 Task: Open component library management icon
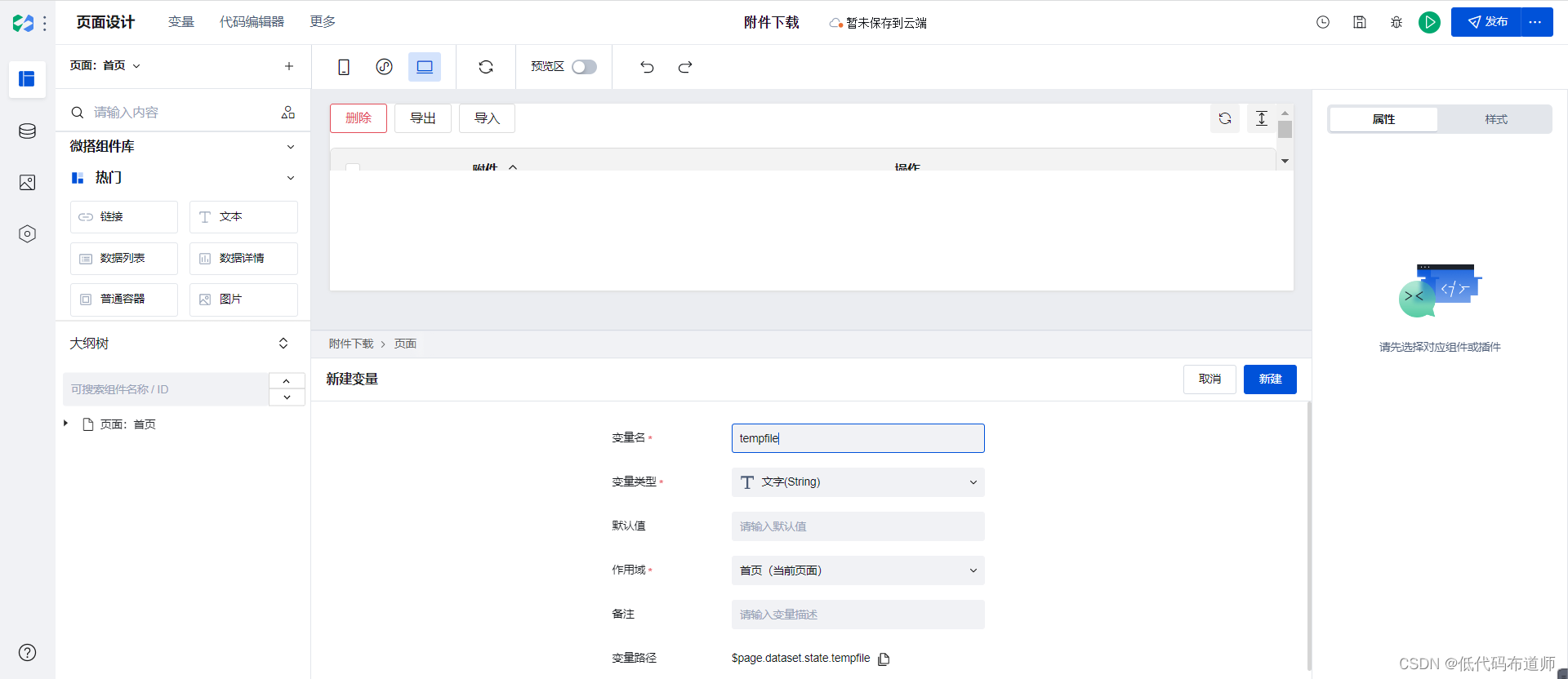288,113
